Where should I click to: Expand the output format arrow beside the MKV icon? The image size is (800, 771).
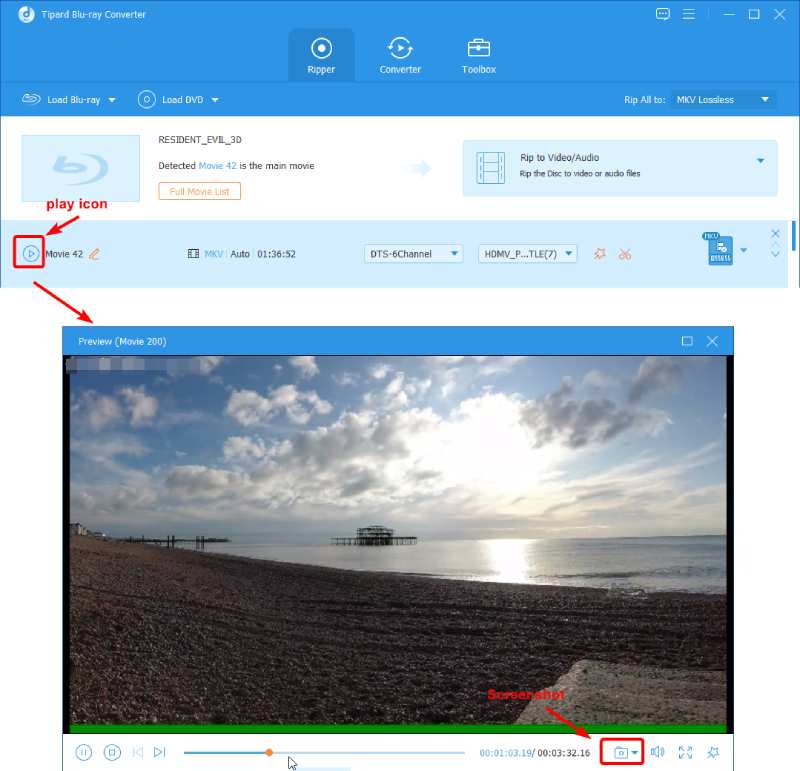tap(744, 250)
